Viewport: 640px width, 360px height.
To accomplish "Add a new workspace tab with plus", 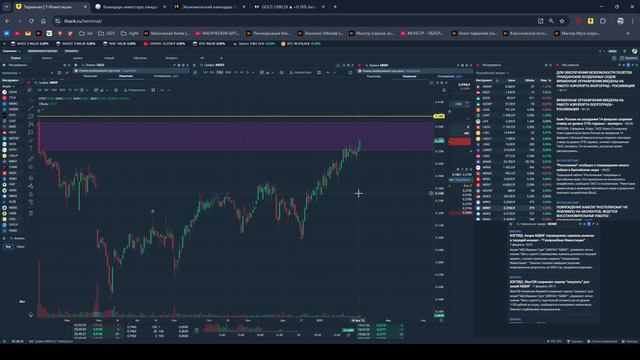I will point(221,58).
